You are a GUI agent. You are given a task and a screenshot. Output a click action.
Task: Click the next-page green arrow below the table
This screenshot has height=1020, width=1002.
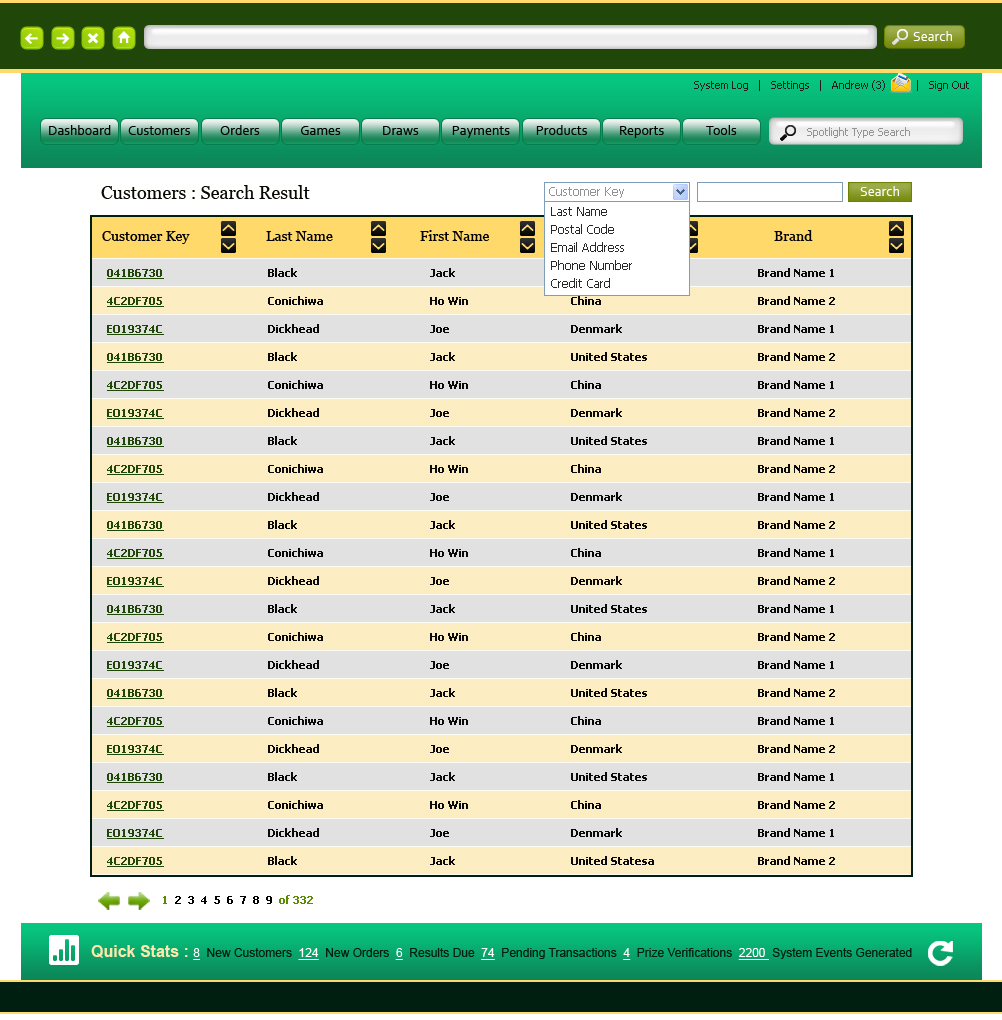coord(138,900)
